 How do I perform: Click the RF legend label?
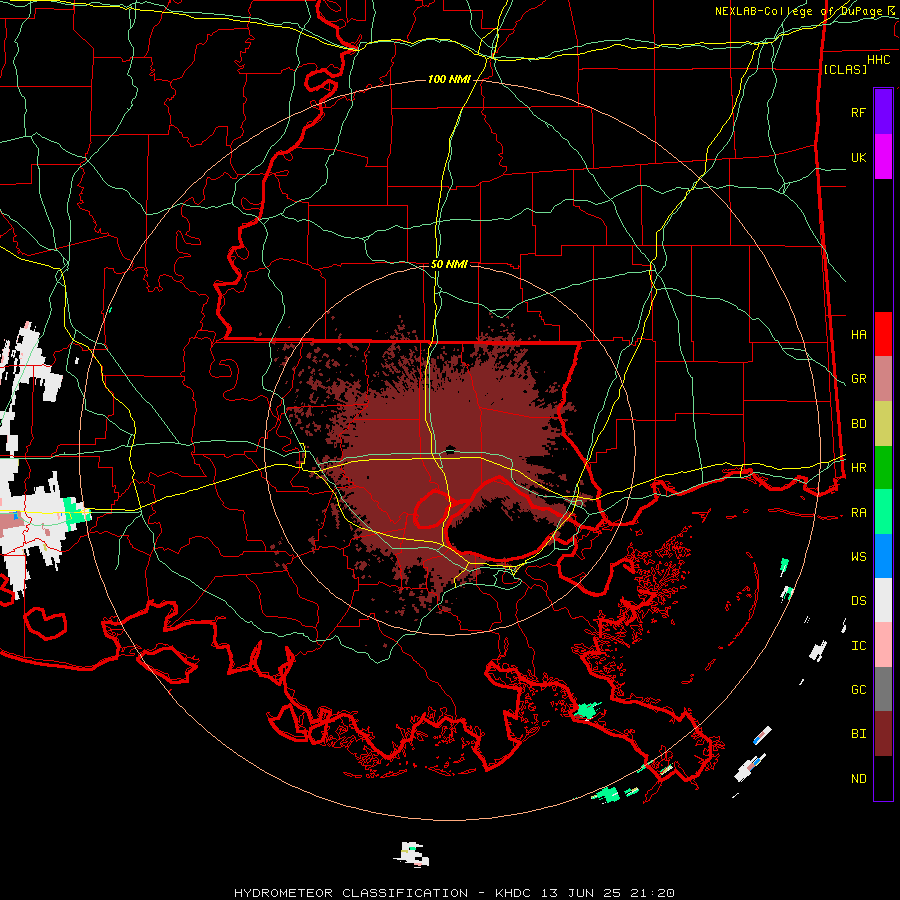[858, 112]
